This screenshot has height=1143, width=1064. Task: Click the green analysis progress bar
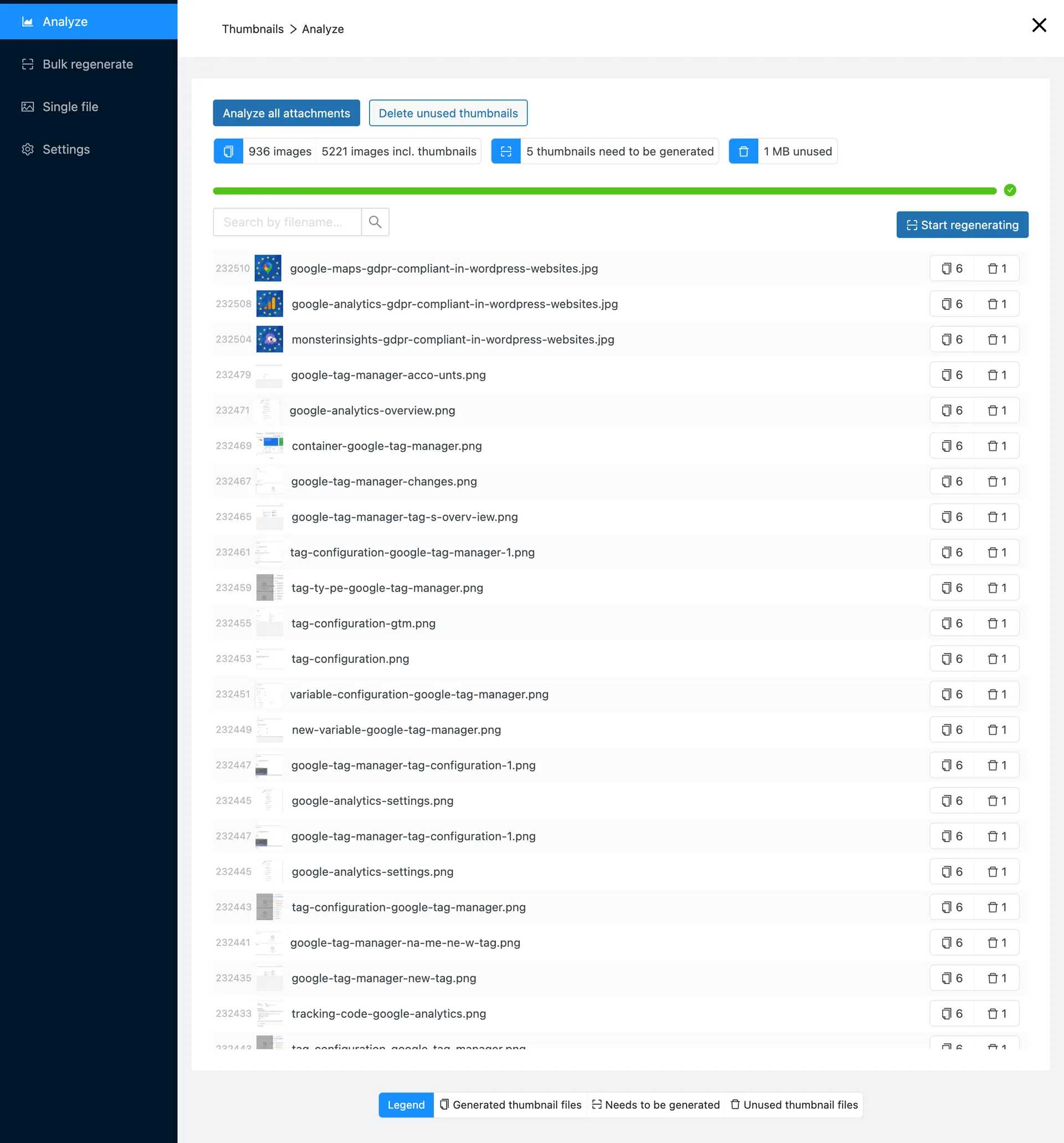pyautogui.click(x=603, y=191)
